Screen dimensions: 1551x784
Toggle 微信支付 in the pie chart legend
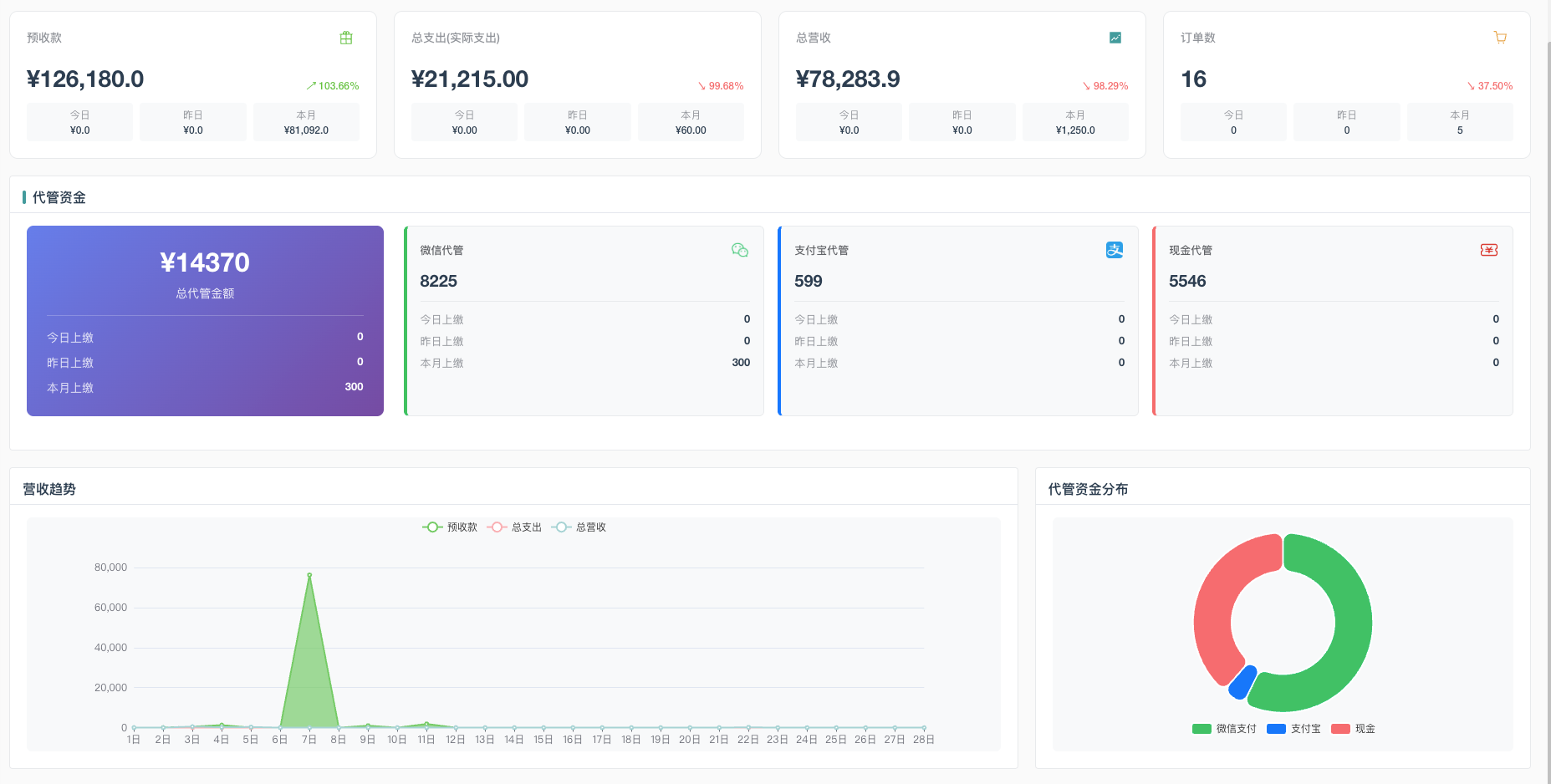point(1224,728)
